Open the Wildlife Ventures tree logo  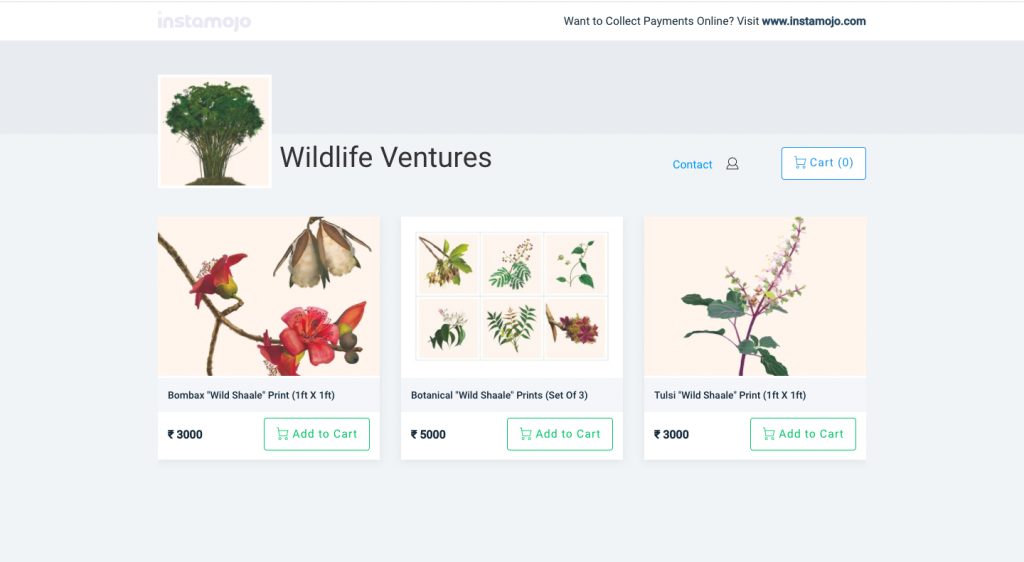pyautogui.click(x=215, y=131)
